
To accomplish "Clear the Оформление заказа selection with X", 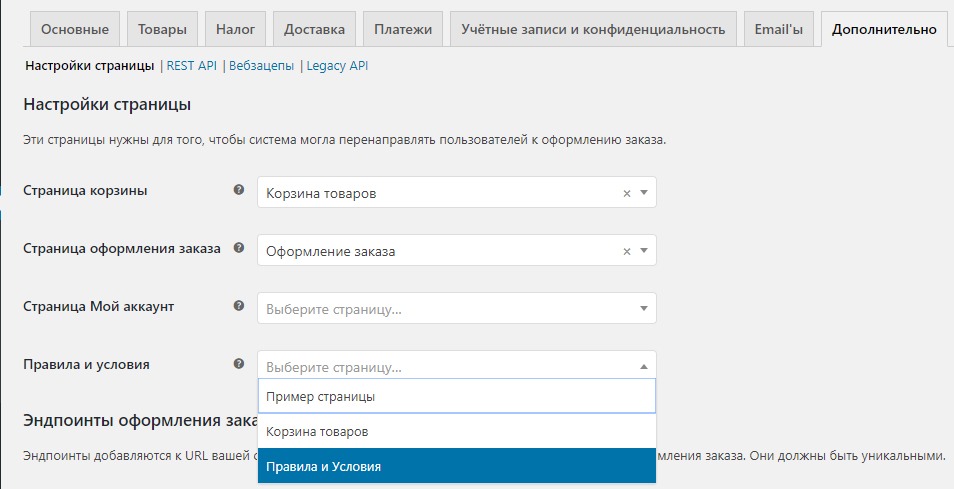I will tap(627, 251).
